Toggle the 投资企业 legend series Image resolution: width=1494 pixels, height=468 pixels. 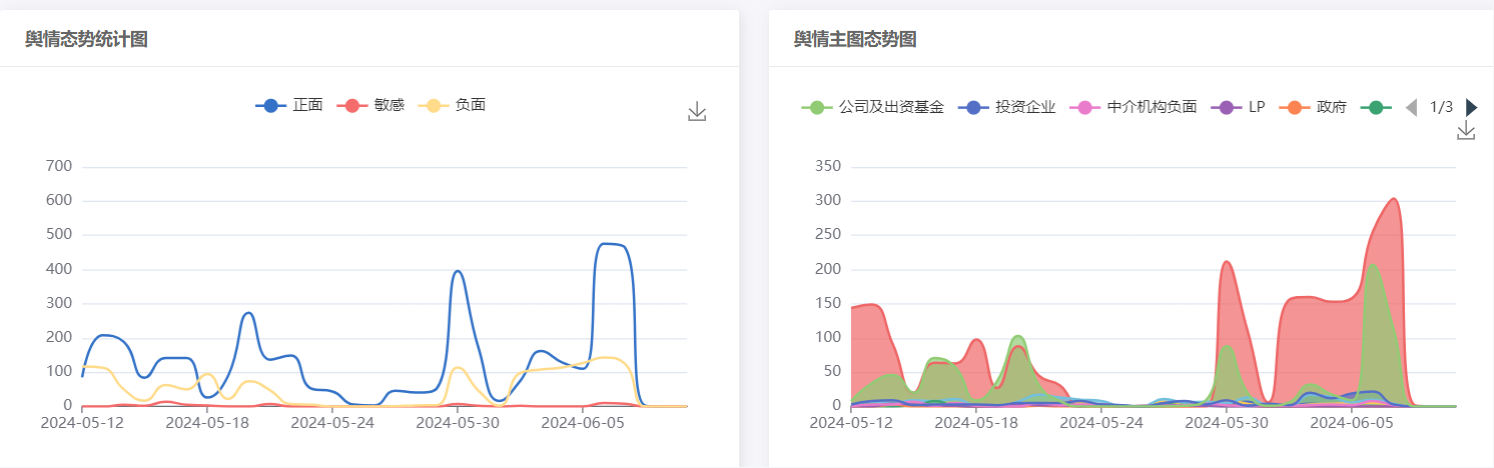pos(1007,107)
